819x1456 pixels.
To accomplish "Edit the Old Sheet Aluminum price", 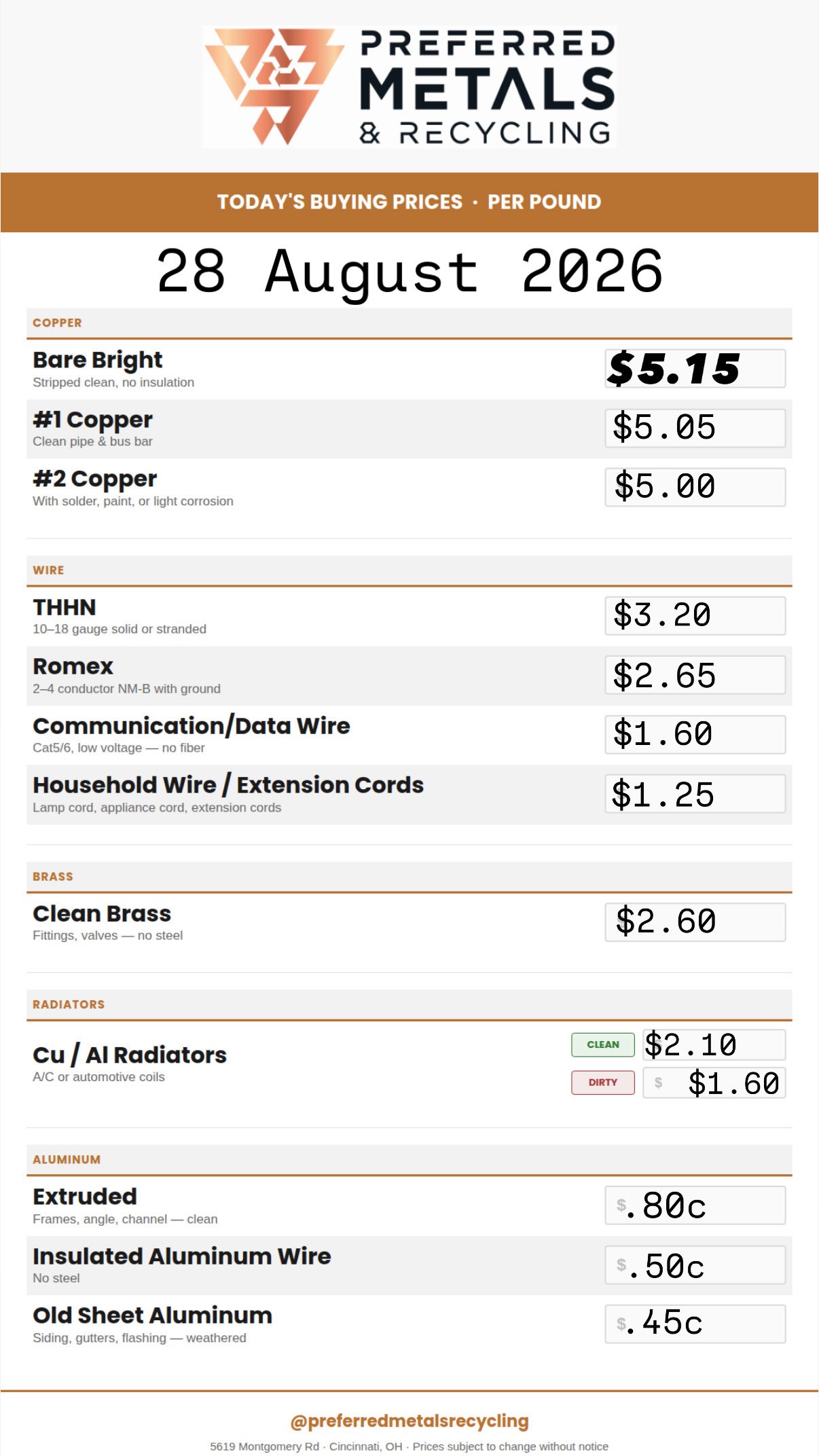I will [695, 1324].
